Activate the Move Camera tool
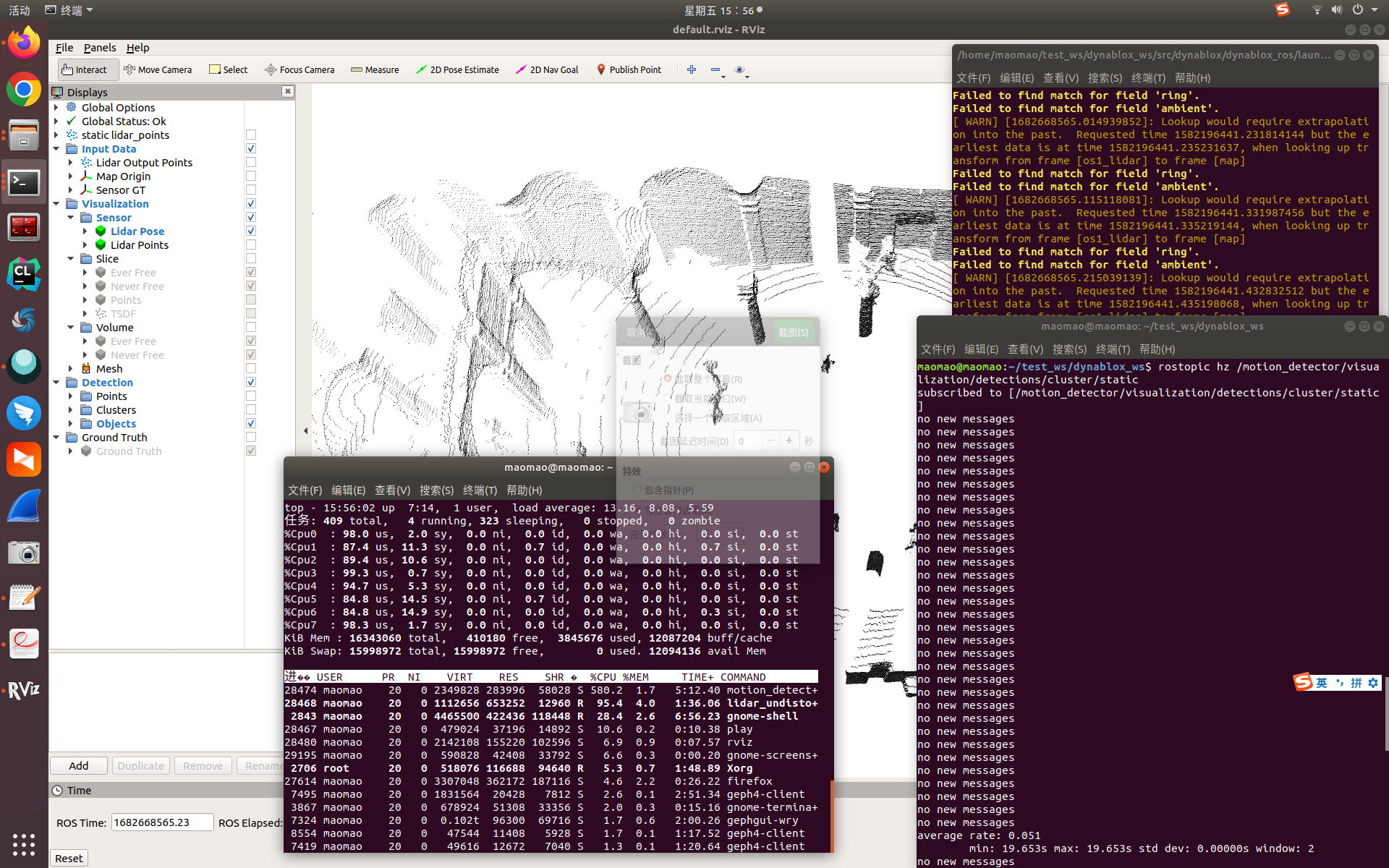 tap(158, 69)
